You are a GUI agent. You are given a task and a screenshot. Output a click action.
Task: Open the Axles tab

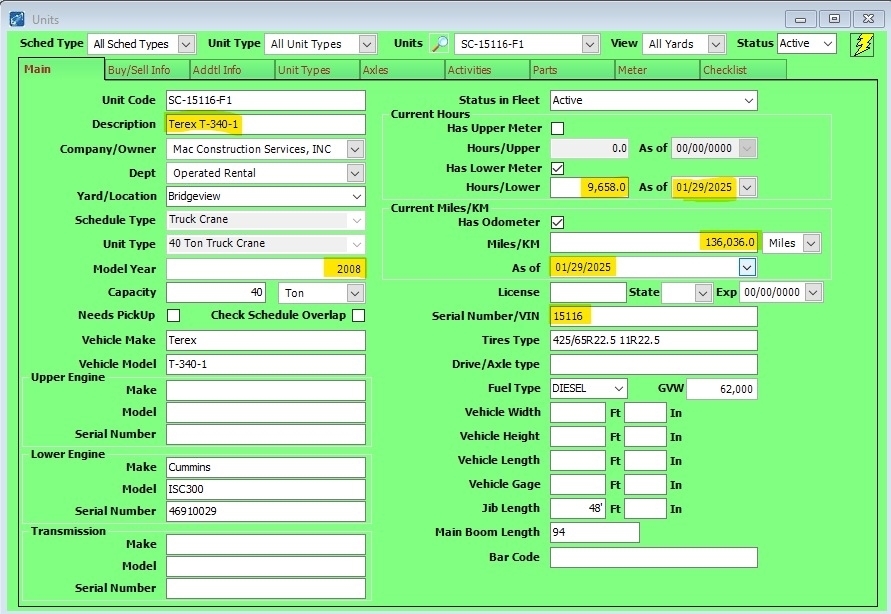pos(401,70)
